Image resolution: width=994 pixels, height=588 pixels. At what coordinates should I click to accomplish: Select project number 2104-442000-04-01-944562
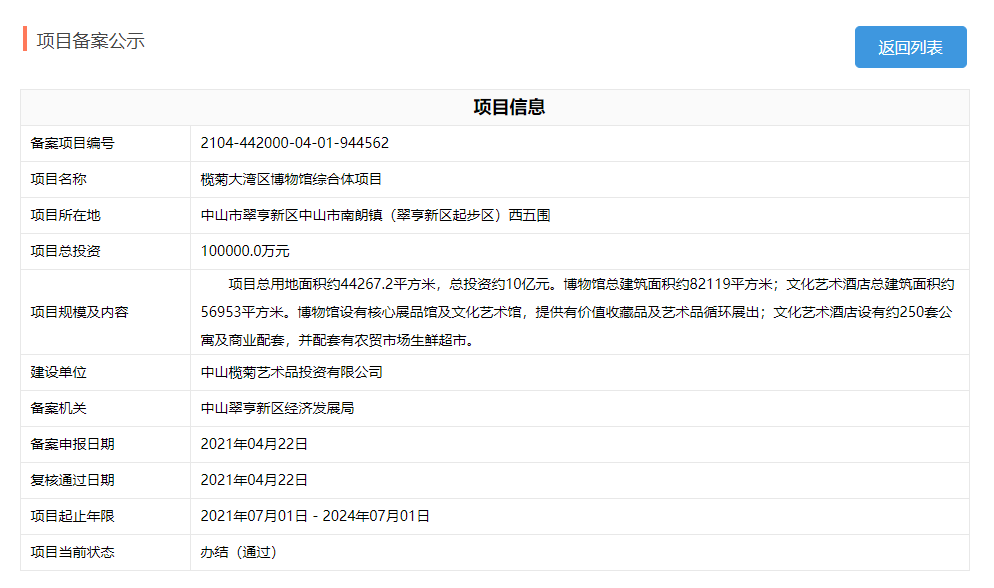pyautogui.click(x=295, y=143)
